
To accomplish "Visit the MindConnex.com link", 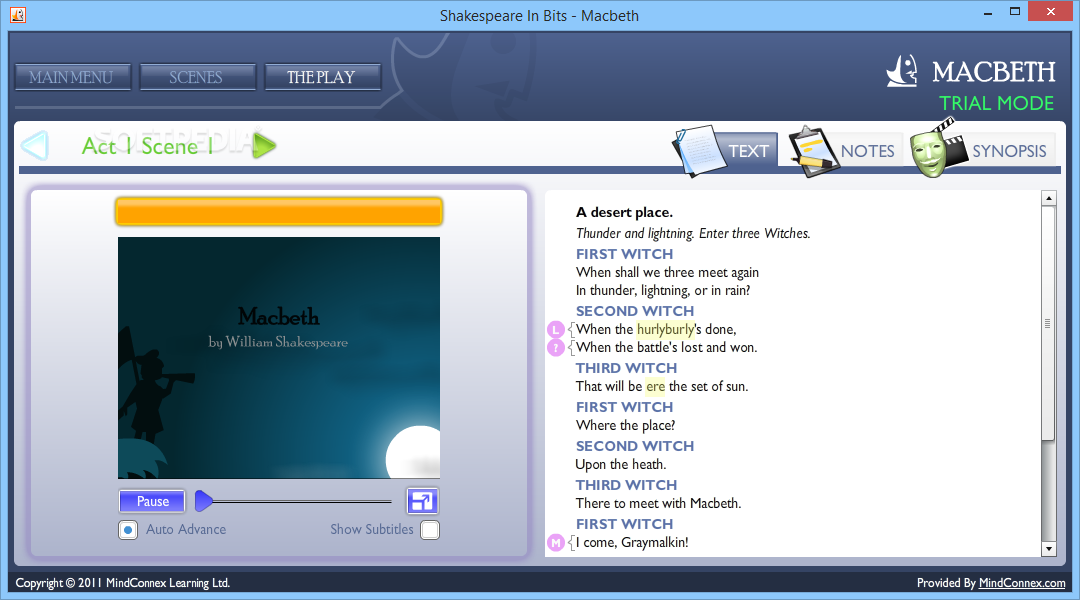I will coord(1022,583).
